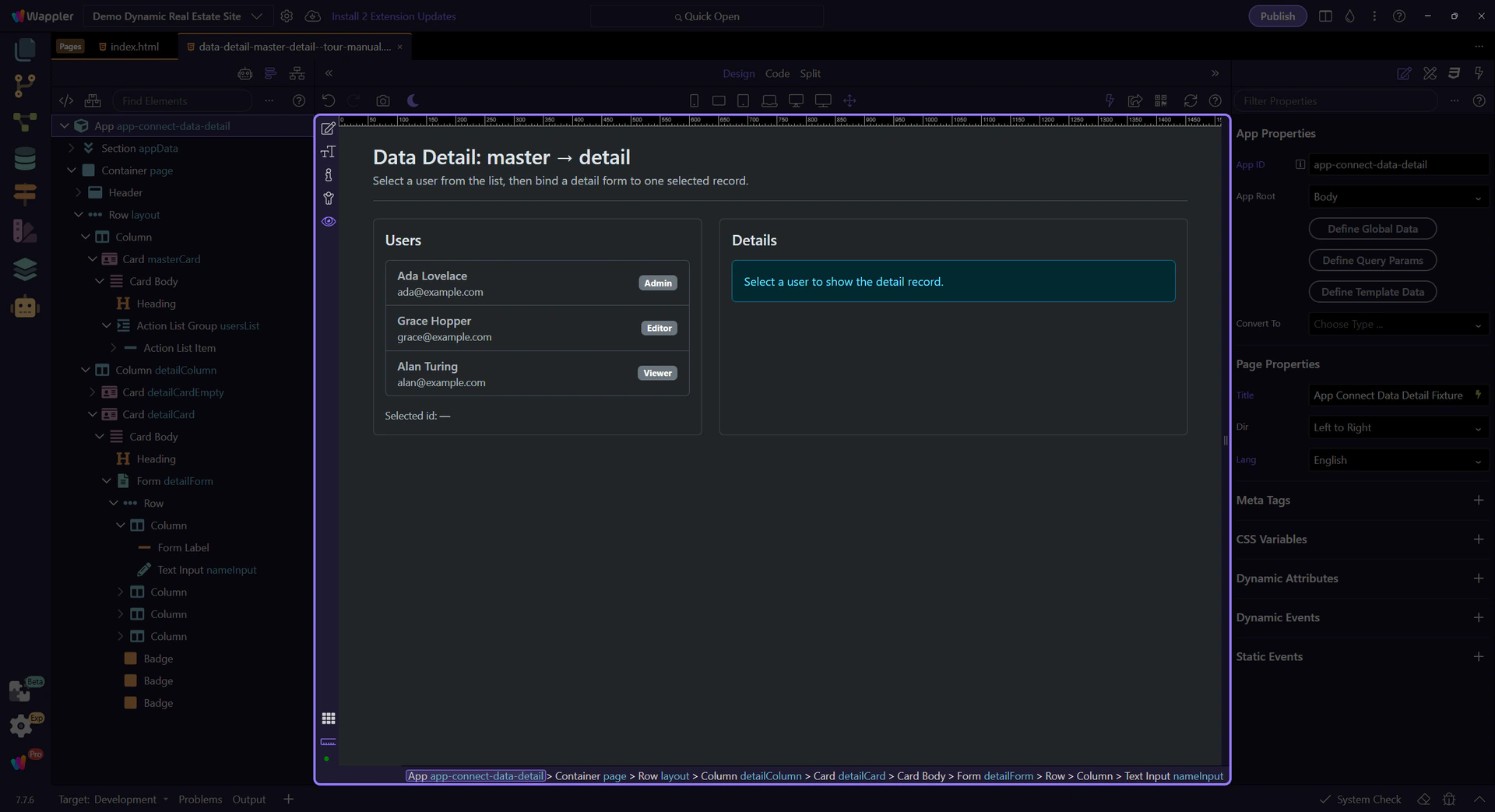This screenshot has width=1495, height=812.
Task: Select Form detailForm in the structure tree
Action: click(174, 481)
